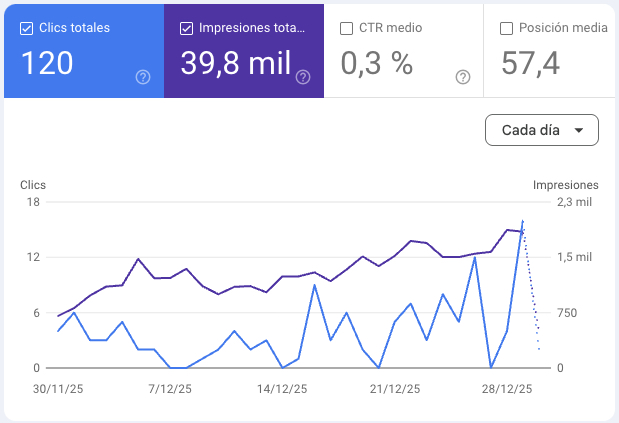Click help icon in Impresiones totales card
The image size is (619, 423).
(303, 77)
